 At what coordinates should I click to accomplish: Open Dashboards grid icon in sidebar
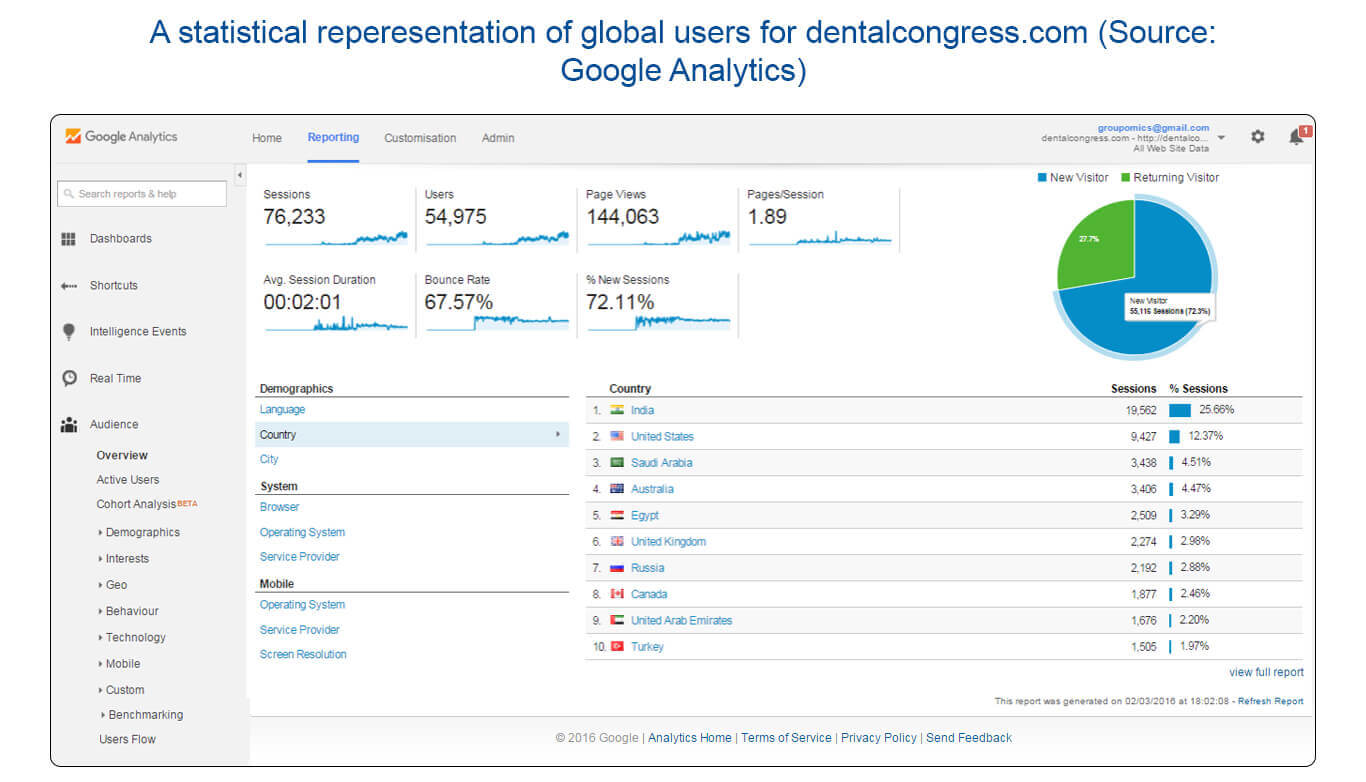click(68, 239)
